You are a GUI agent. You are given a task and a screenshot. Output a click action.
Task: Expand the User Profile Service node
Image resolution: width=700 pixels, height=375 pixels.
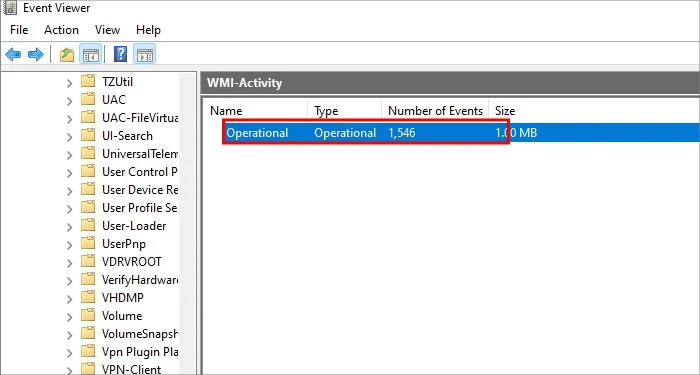click(69, 209)
